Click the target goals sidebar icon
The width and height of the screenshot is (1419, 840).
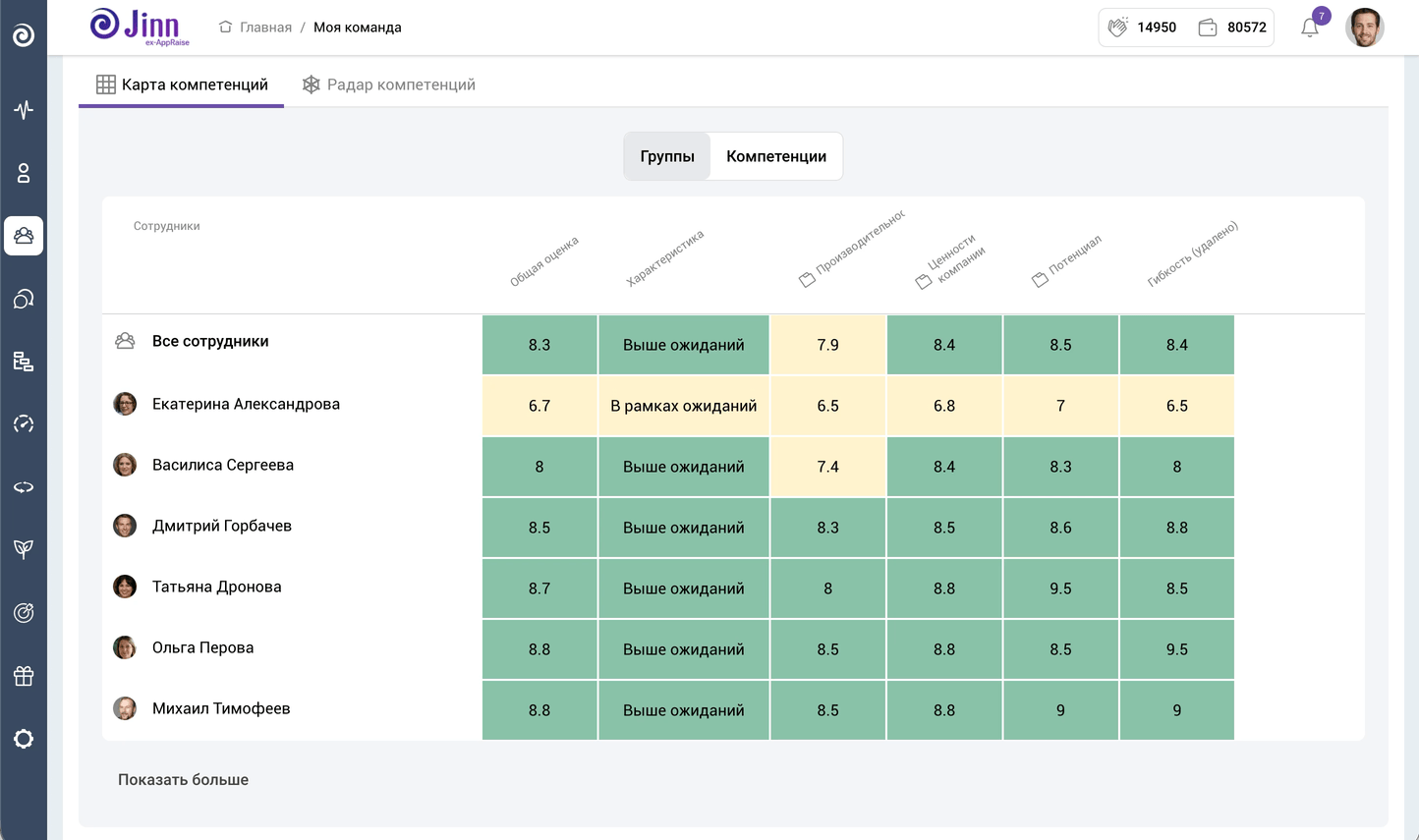click(24, 613)
